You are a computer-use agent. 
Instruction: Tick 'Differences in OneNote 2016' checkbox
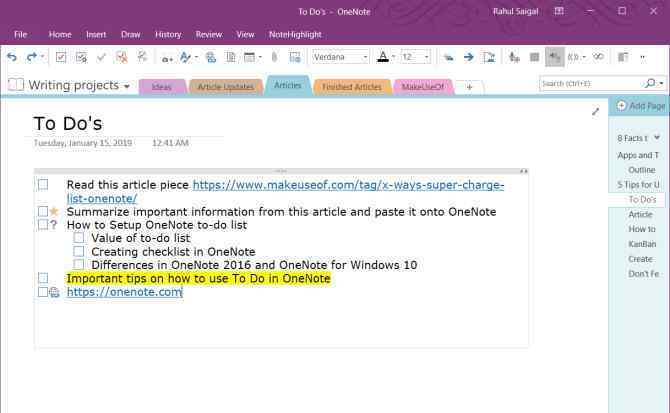click(x=79, y=264)
